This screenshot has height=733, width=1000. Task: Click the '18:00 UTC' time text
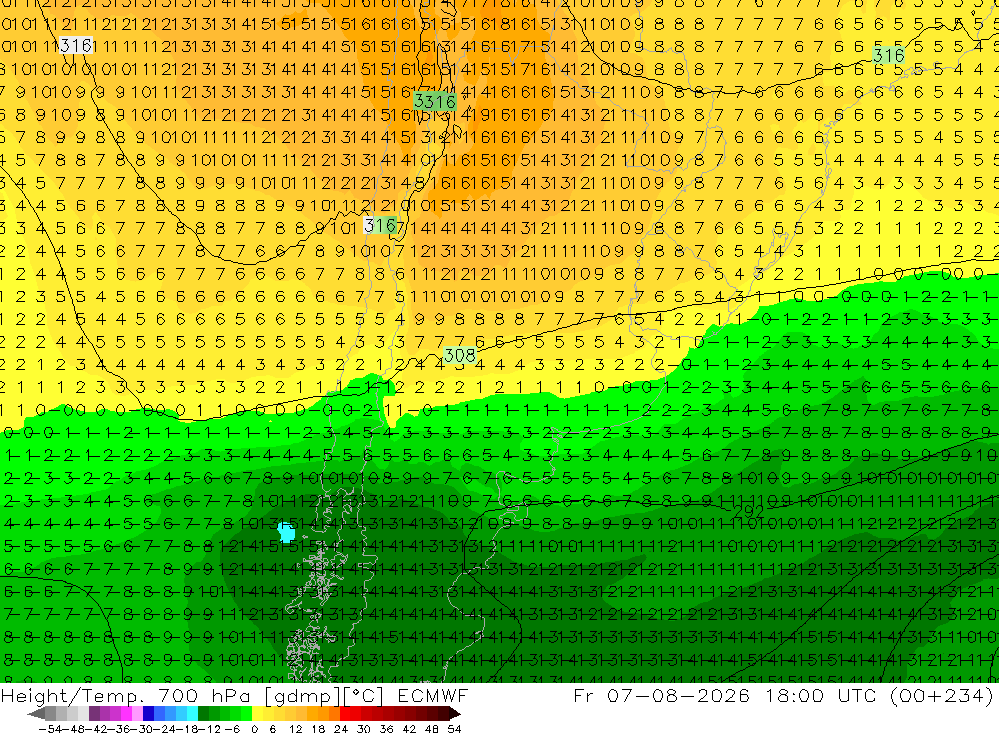[x=819, y=695]
